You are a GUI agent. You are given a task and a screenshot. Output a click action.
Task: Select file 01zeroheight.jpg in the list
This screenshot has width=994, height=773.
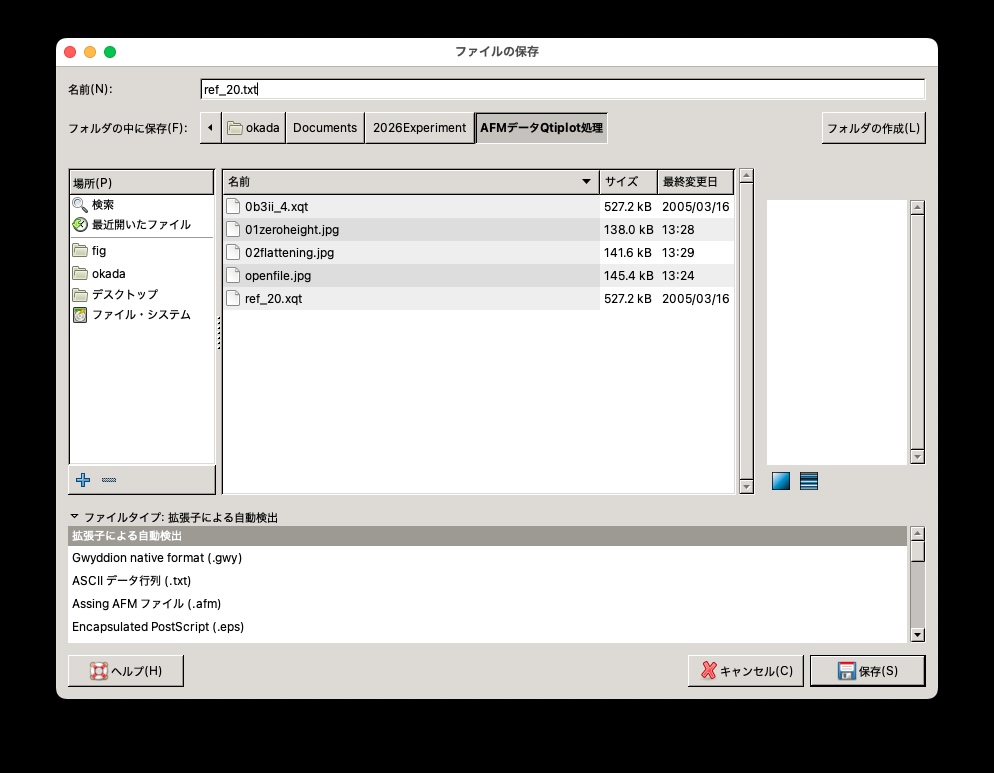(479, 230)
